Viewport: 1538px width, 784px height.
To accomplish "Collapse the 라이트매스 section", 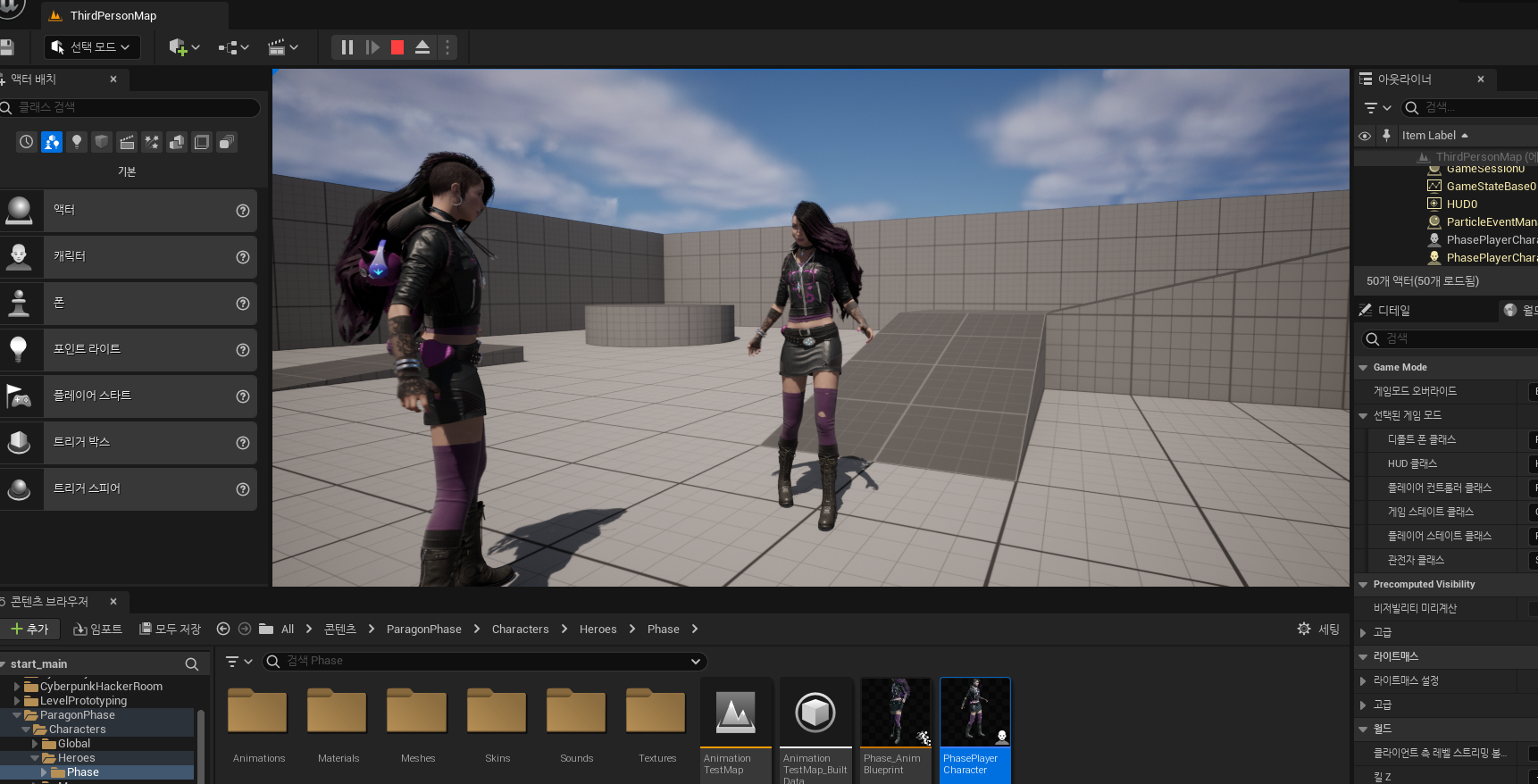I will click(1363, 657).
